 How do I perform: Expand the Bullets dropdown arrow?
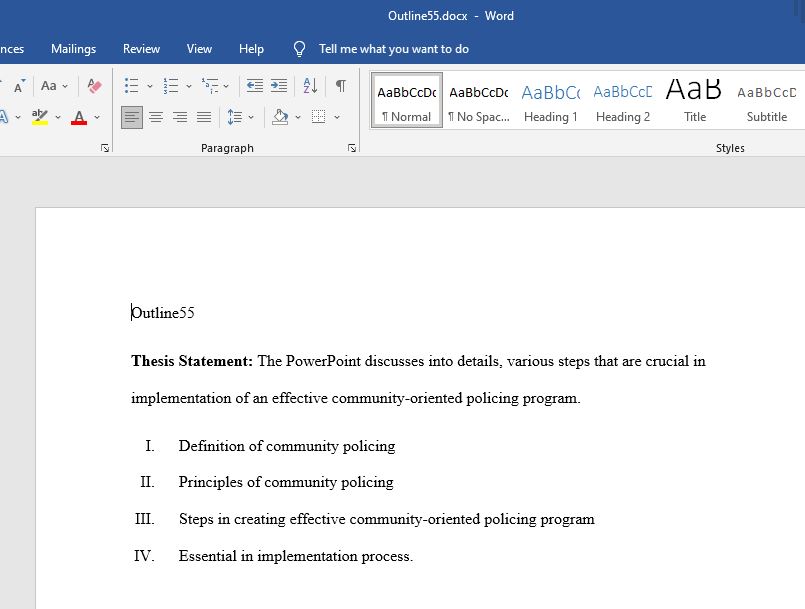tap(150, 86)
